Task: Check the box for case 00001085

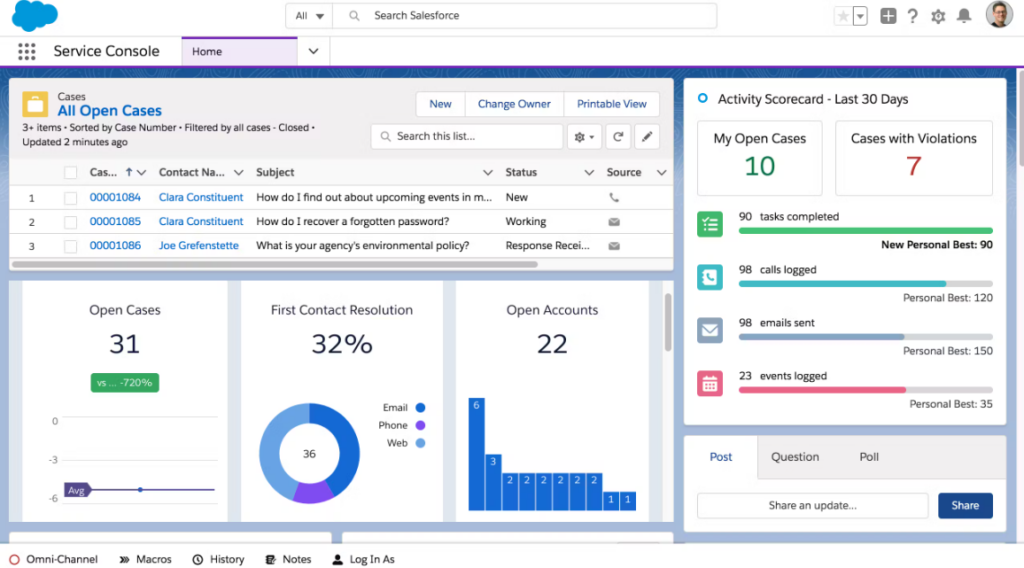Action: tap(71, 222)
